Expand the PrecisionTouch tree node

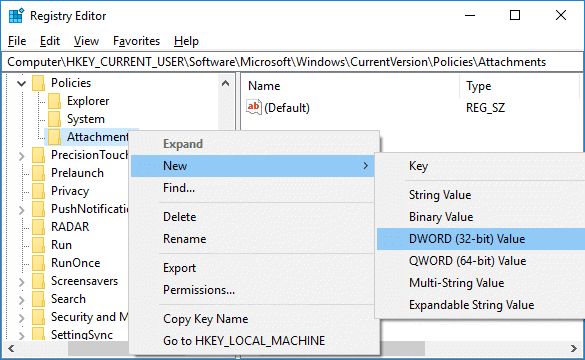pos(22,156)
